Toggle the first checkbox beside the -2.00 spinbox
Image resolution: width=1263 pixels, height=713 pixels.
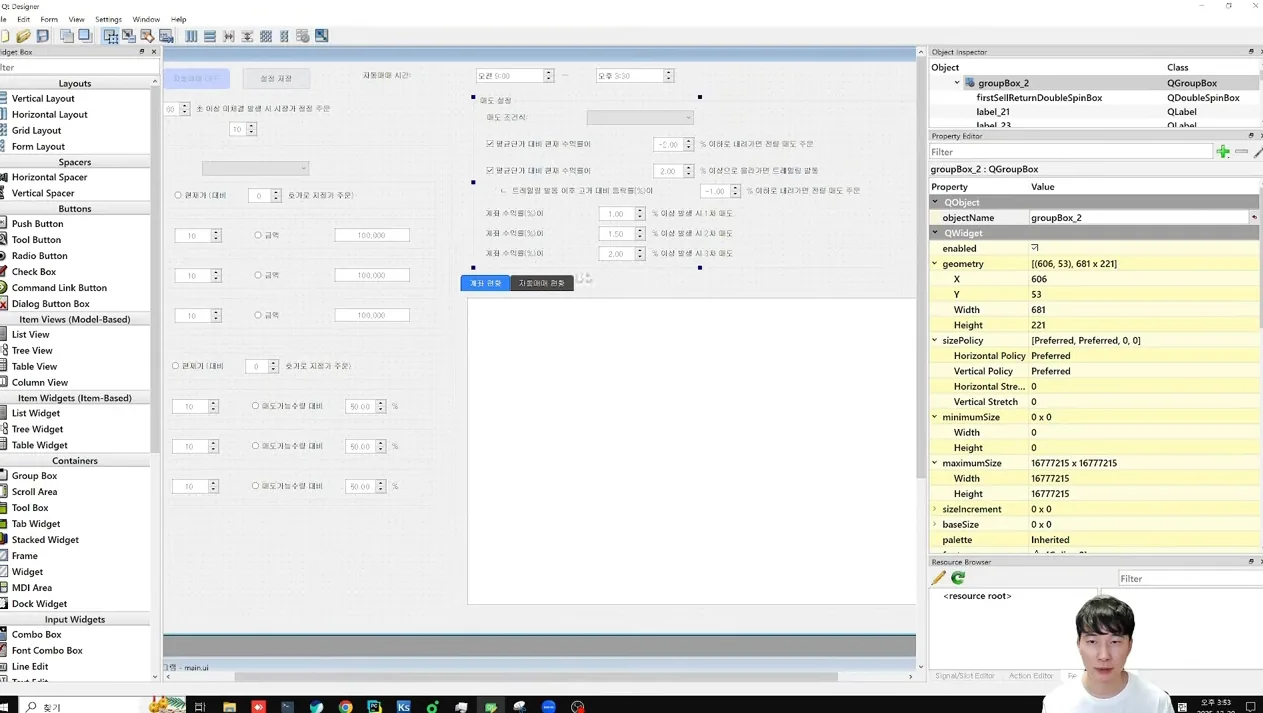[490, 144]
